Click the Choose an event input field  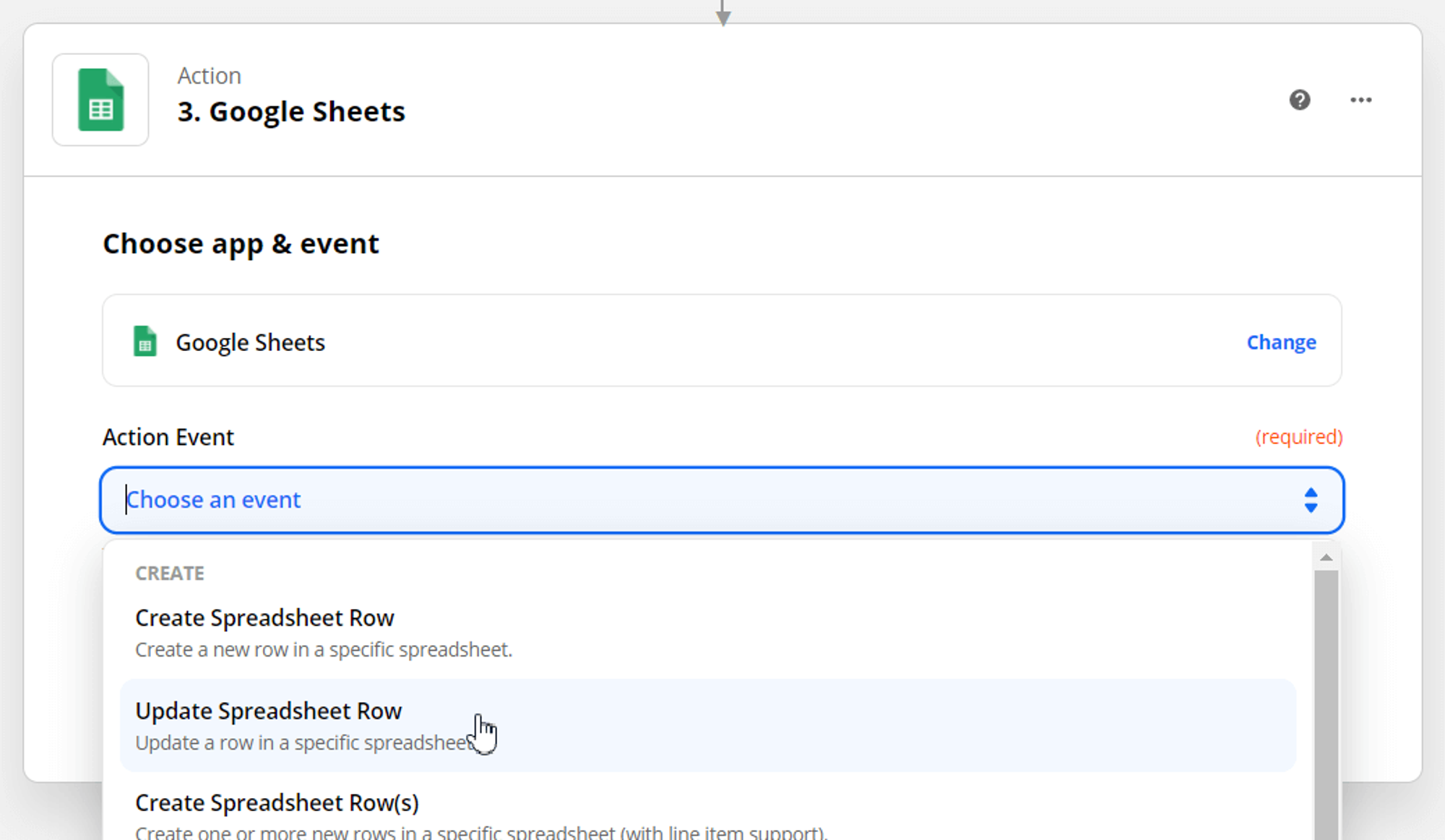click(x=722, y=500)
